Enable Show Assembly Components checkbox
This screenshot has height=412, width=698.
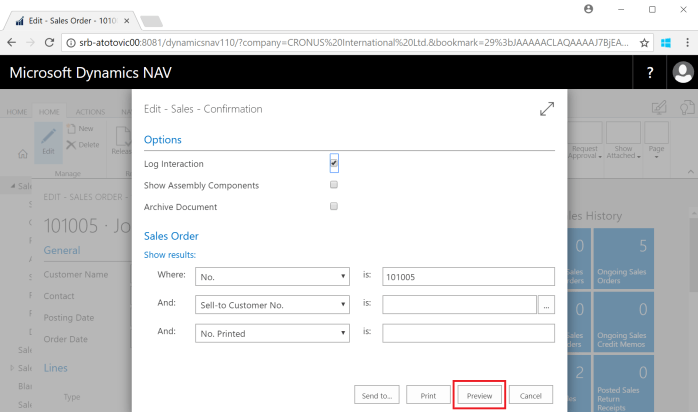334,185
